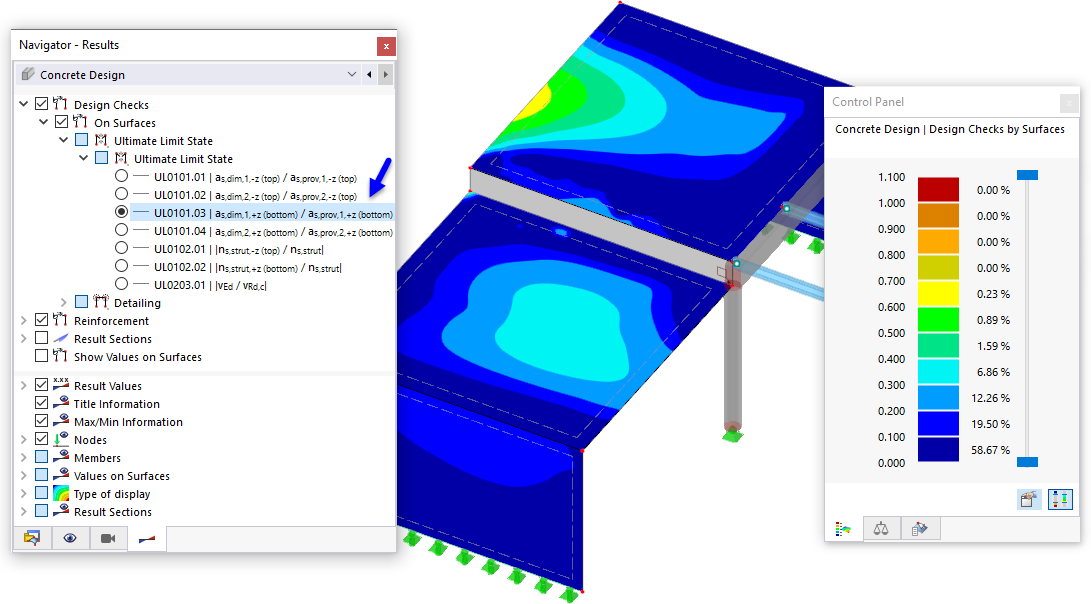
Task: Toggle the double slider display icon
Action: point(1060,499)
